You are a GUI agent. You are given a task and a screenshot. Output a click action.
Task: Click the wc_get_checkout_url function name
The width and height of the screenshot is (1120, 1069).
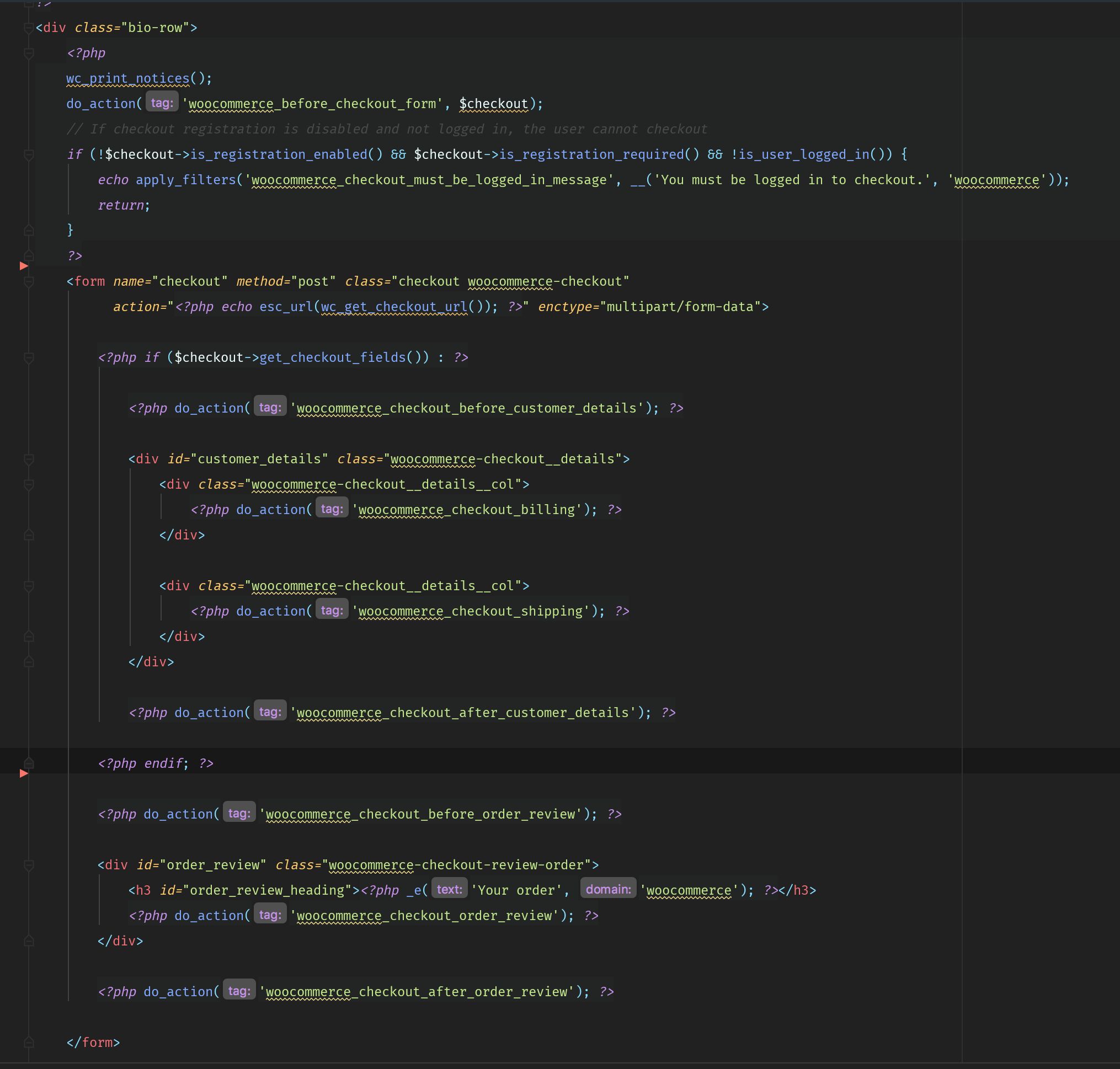pos(394,307)
